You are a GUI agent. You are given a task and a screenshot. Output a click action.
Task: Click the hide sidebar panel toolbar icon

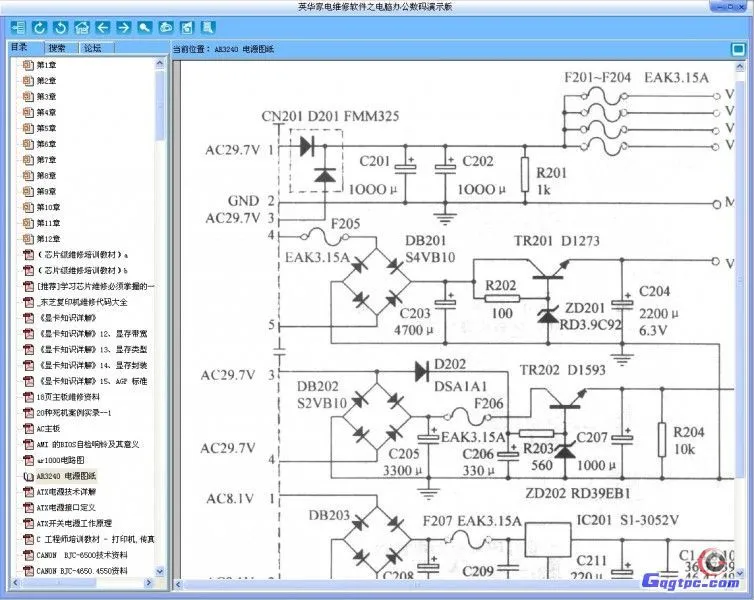pyautogui.click(x=18, y=27)
